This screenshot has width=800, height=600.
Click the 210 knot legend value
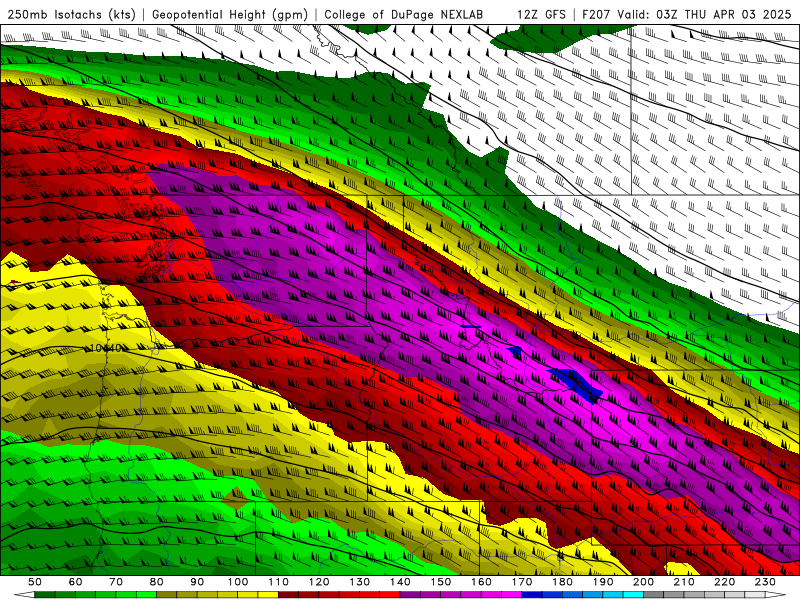[x=684, y=582]
